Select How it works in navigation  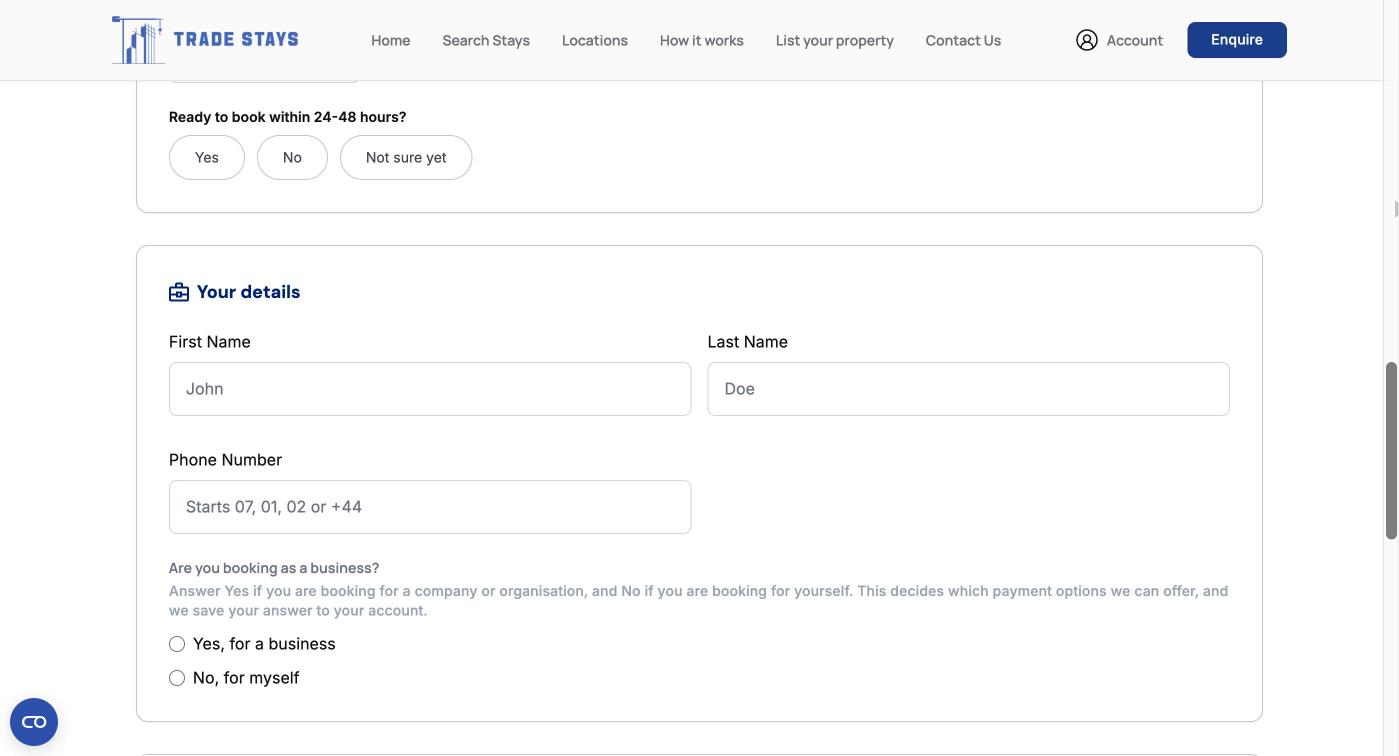(x=702, y=40)
